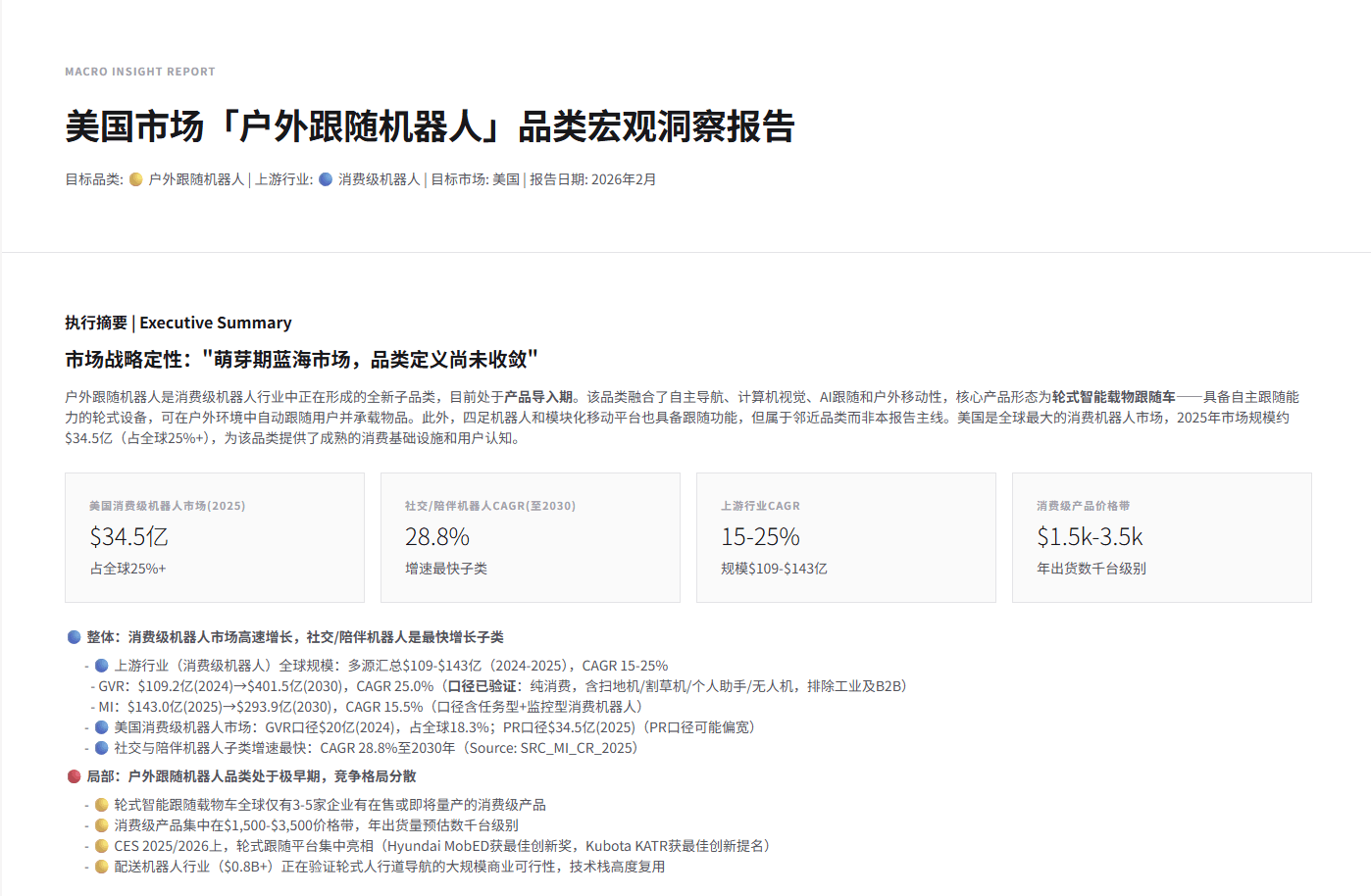Select the 28.8% 社交/陪伴机器人 CAGR card

pyautogui.click(x=530, y=537)
